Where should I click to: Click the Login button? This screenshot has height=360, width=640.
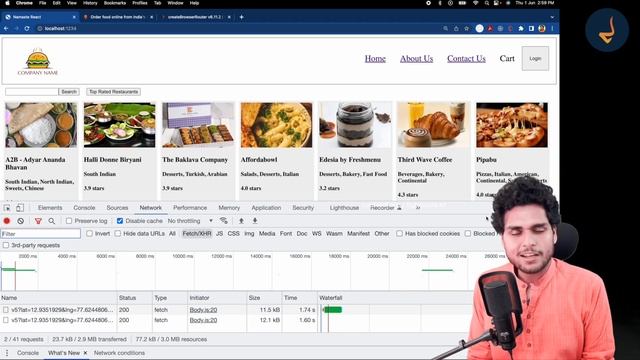pyautogui.click(x=535, y=58)
